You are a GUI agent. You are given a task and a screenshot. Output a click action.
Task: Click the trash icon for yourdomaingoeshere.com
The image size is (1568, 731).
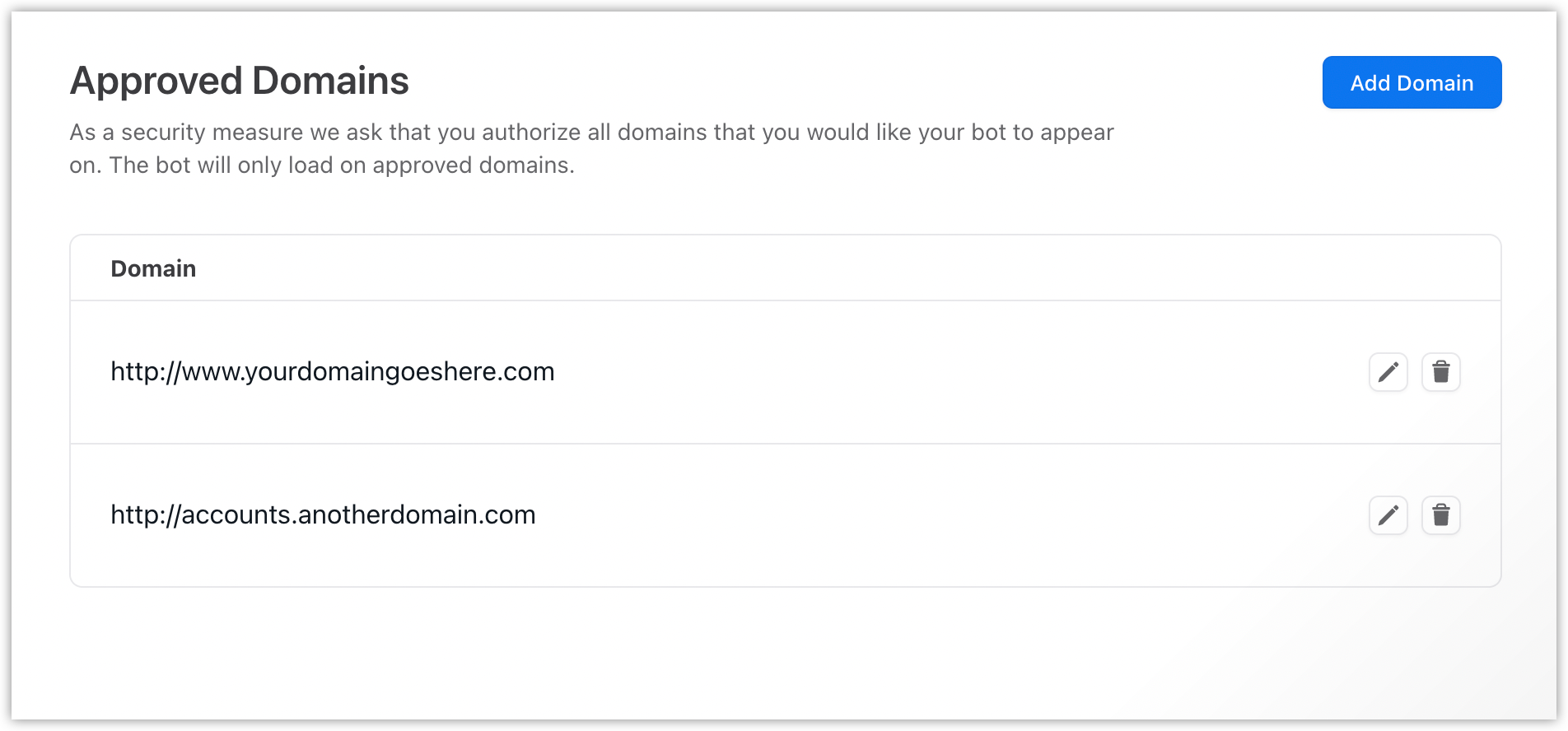click(1441, 372)
